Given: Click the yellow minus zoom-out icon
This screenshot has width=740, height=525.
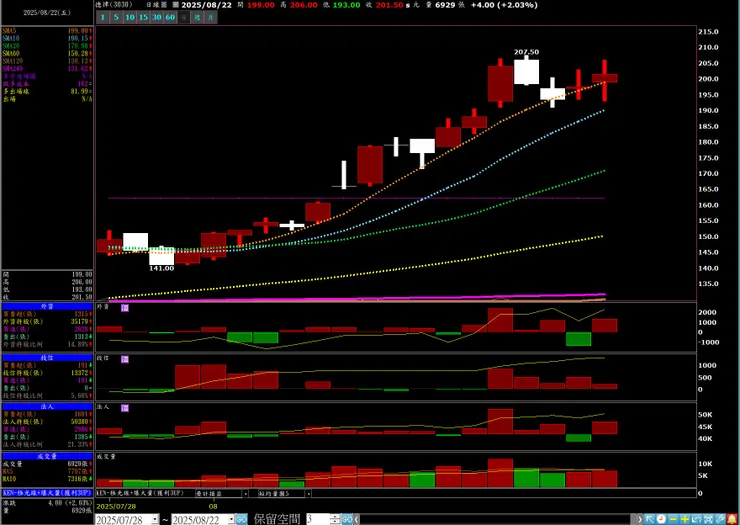Looking at the screenshot, I should [x=673, y=519].
